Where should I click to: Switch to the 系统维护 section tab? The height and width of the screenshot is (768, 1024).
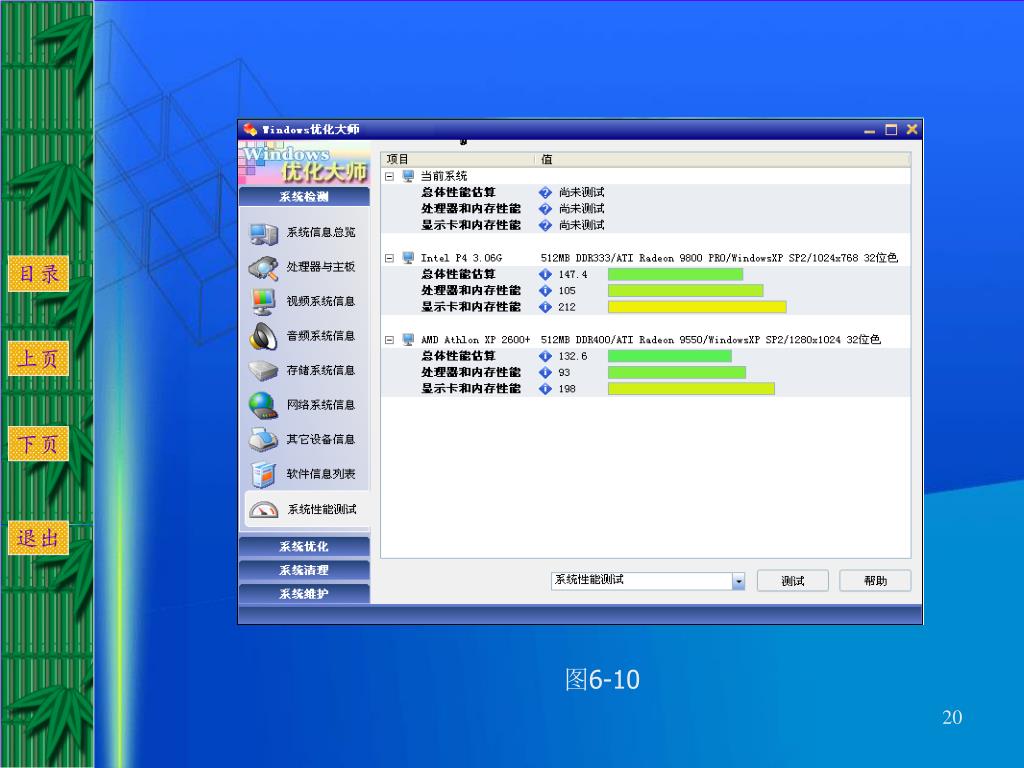click(x=304, y=594)
